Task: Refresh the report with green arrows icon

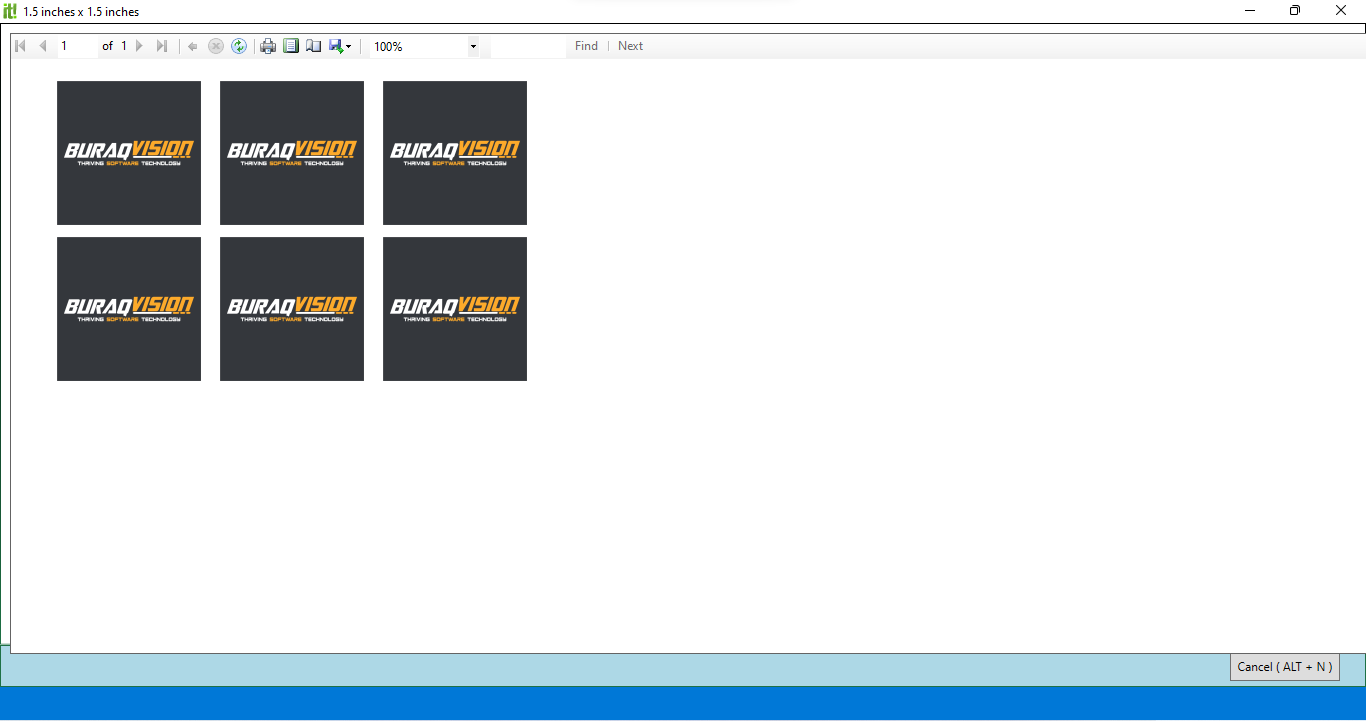Action: (239, 46)
